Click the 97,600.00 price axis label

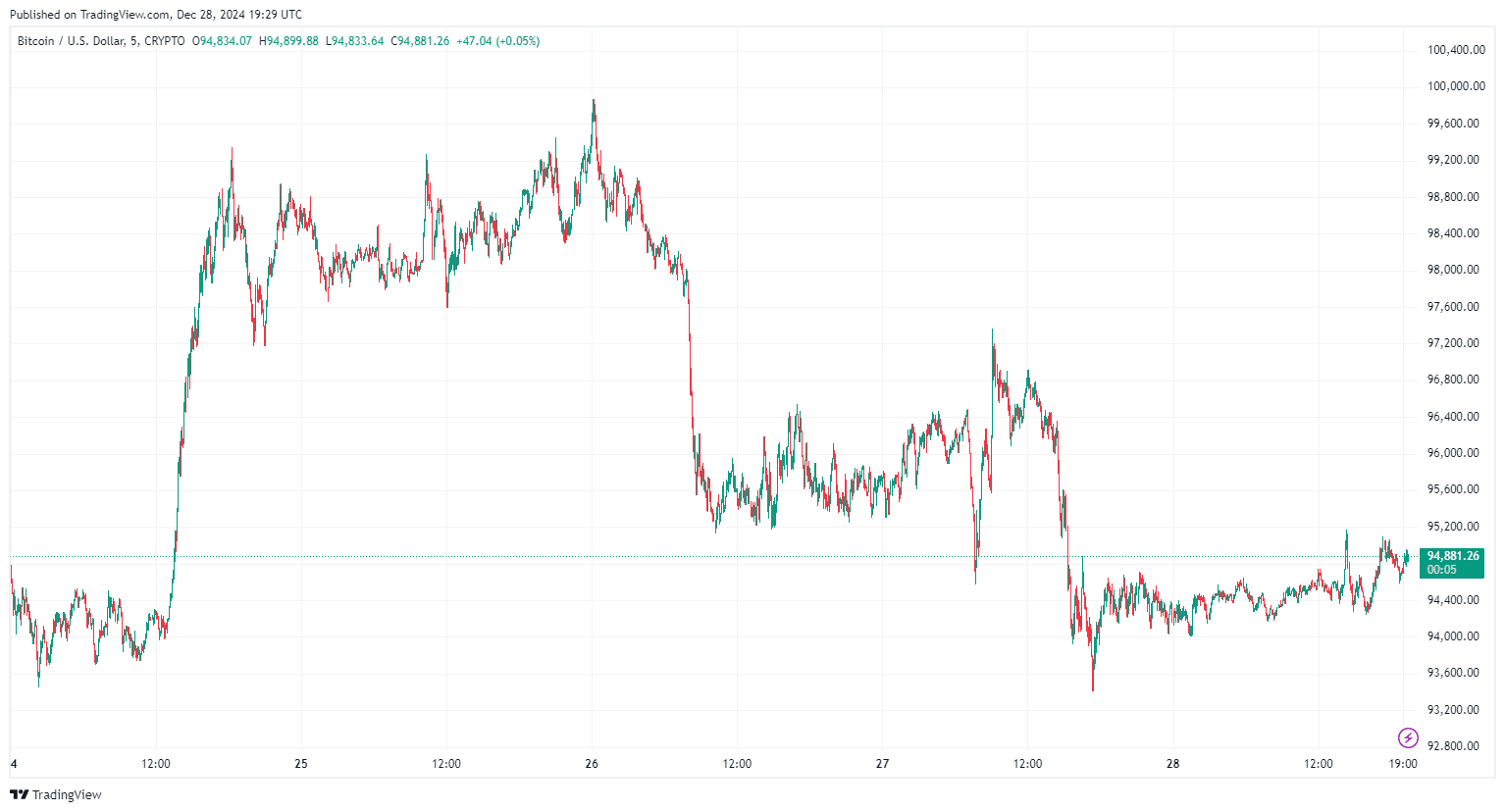coord(1453,307)
